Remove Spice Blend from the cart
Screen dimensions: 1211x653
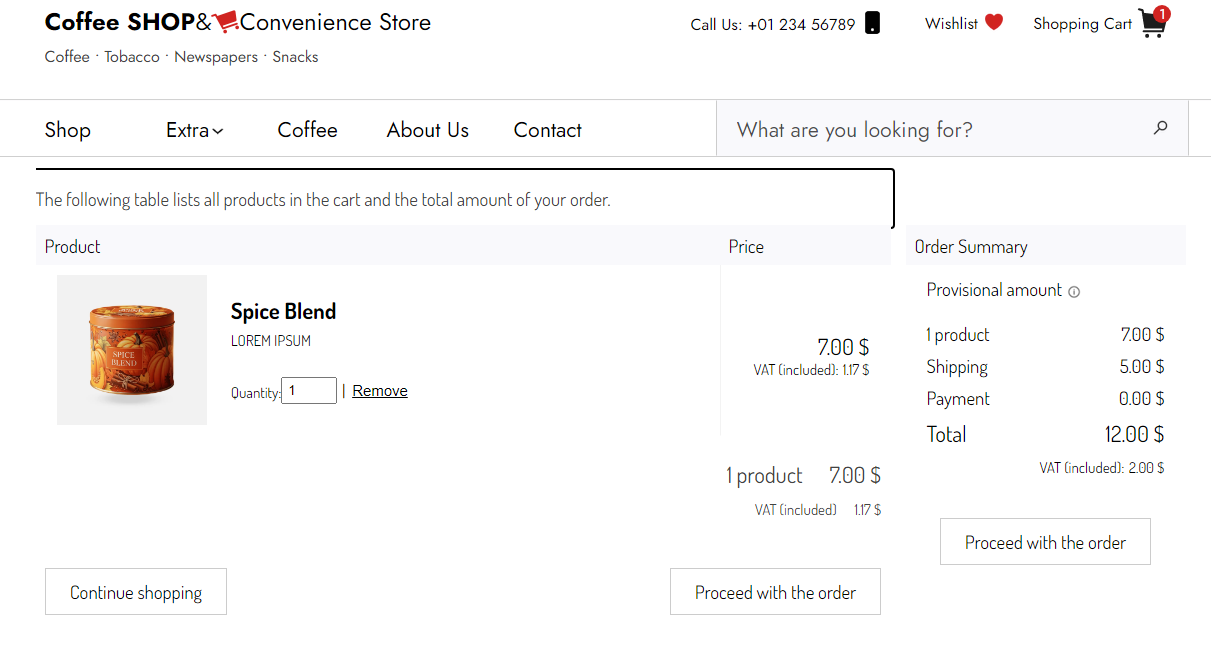coord(379,391)
